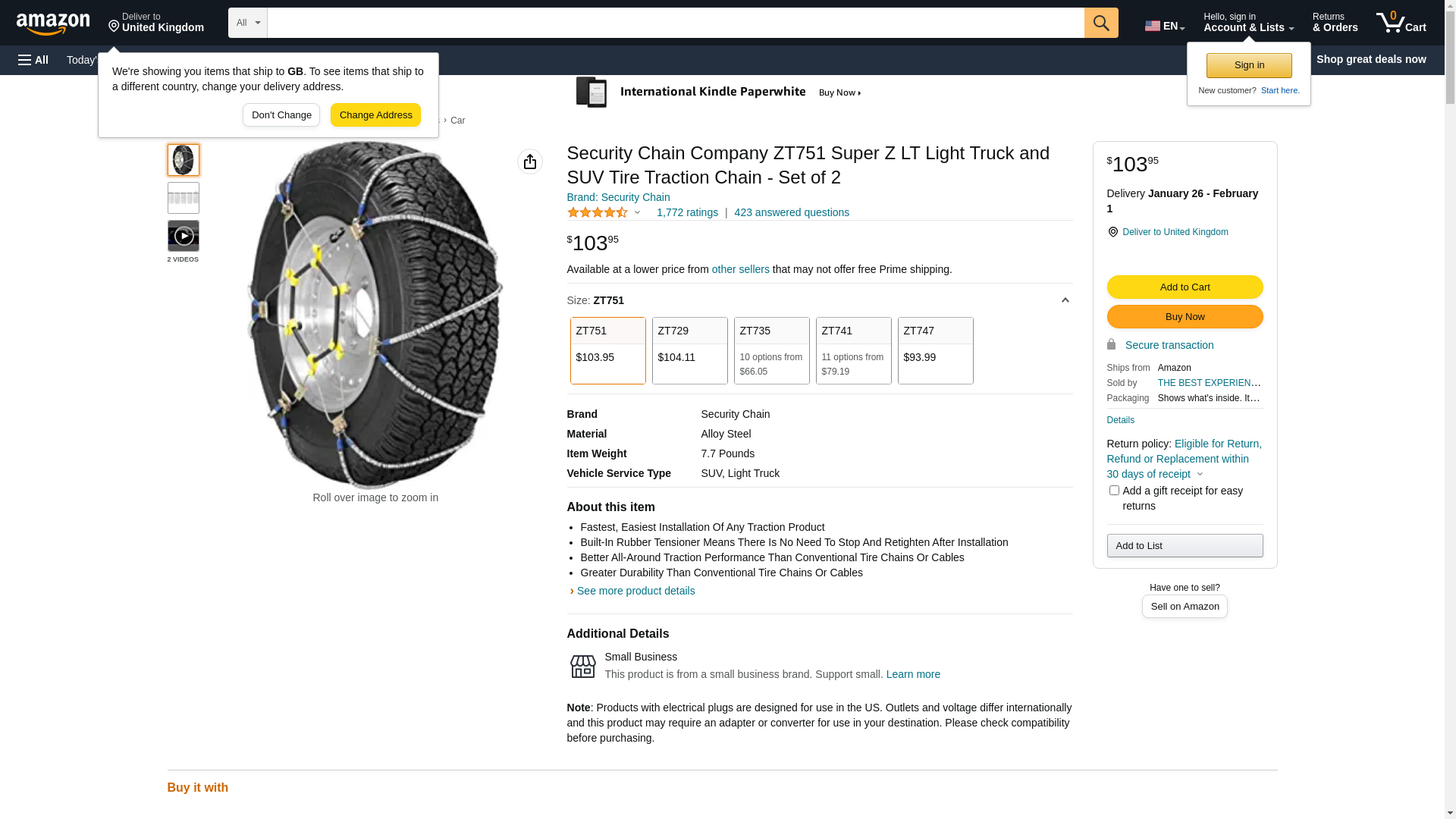
Task: Click the star rating icons
Action: point(598,213)
